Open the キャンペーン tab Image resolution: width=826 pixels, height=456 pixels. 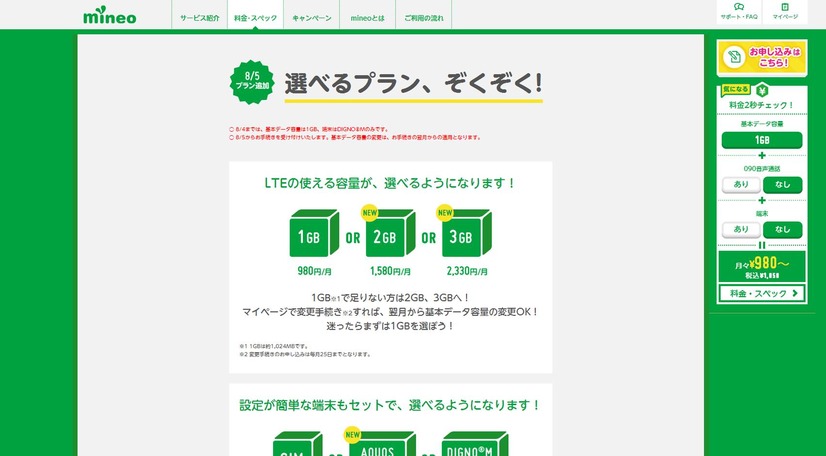[311, 17]
